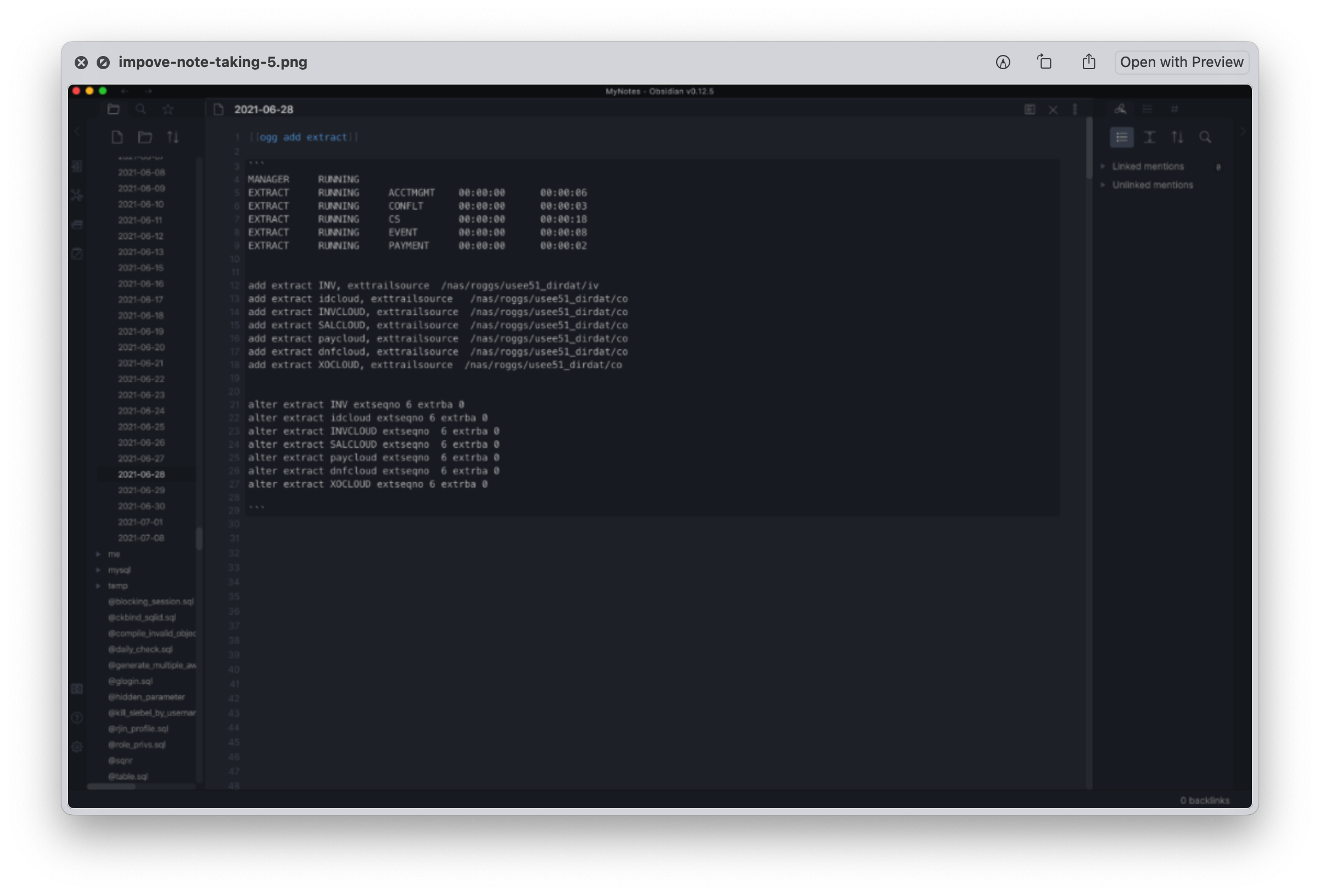
Task: Click the editor vertical scrollbar thumb
Action: coord(1089,148)
